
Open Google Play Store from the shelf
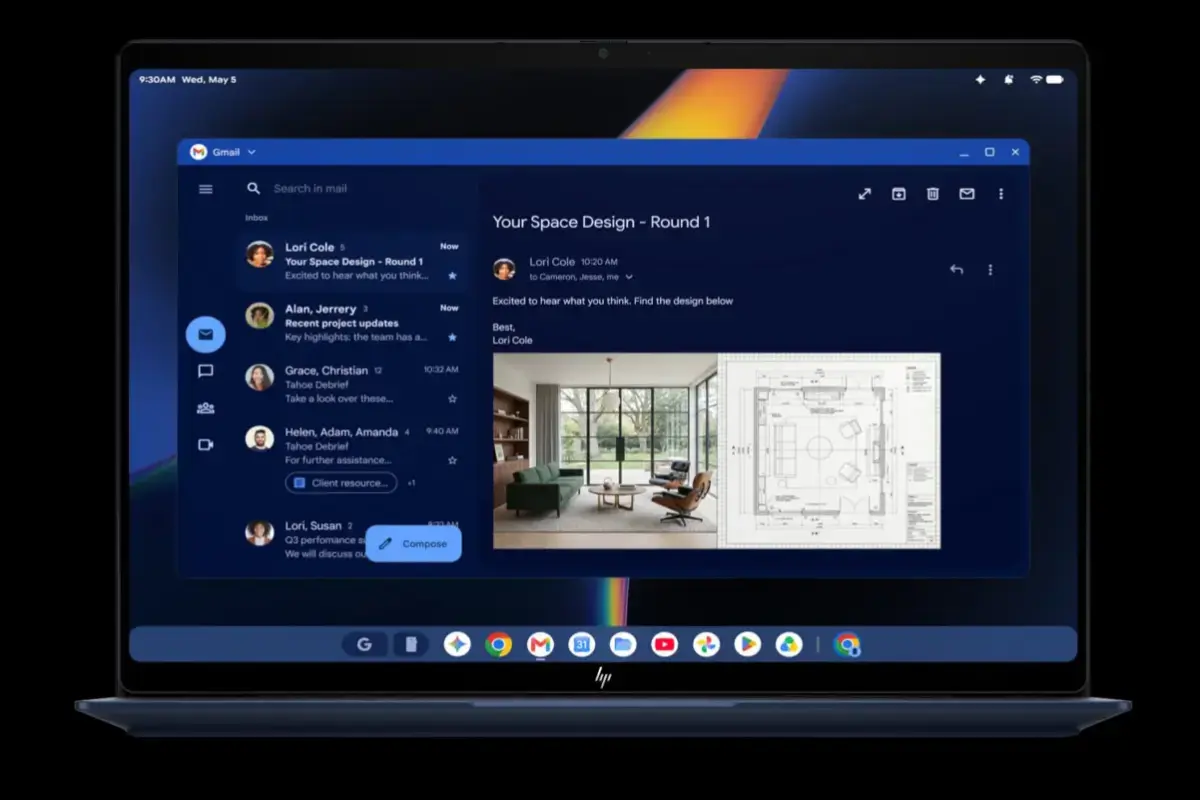point(748,645)
